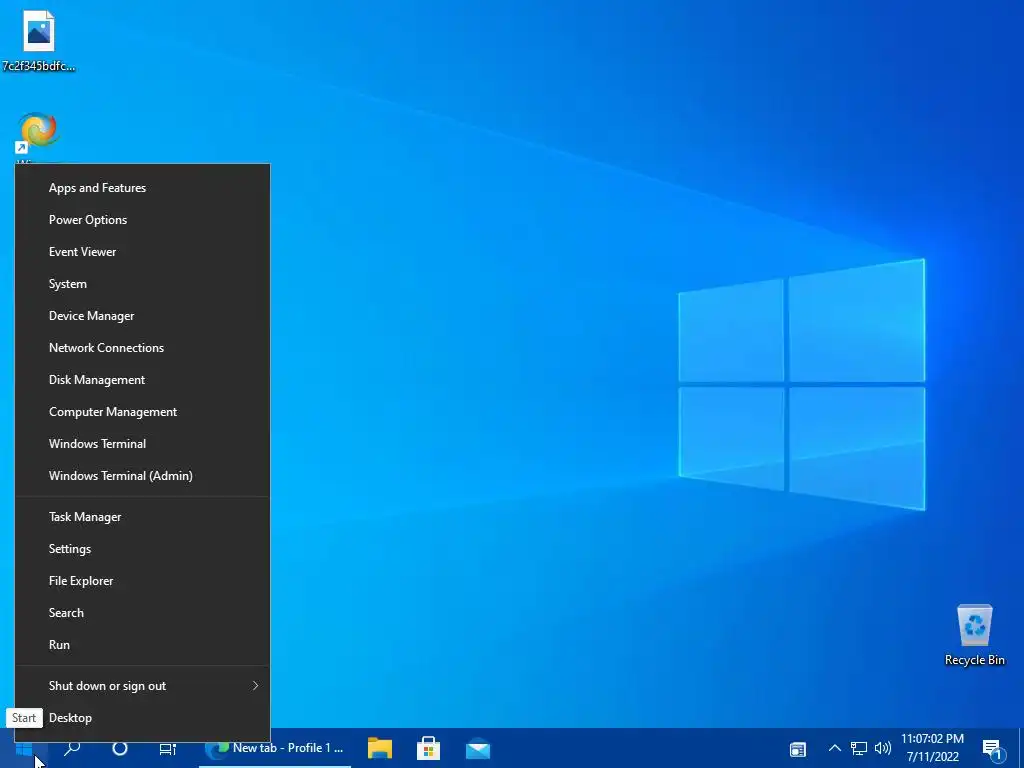Select Search in the context menu

[x=142, y=613]
